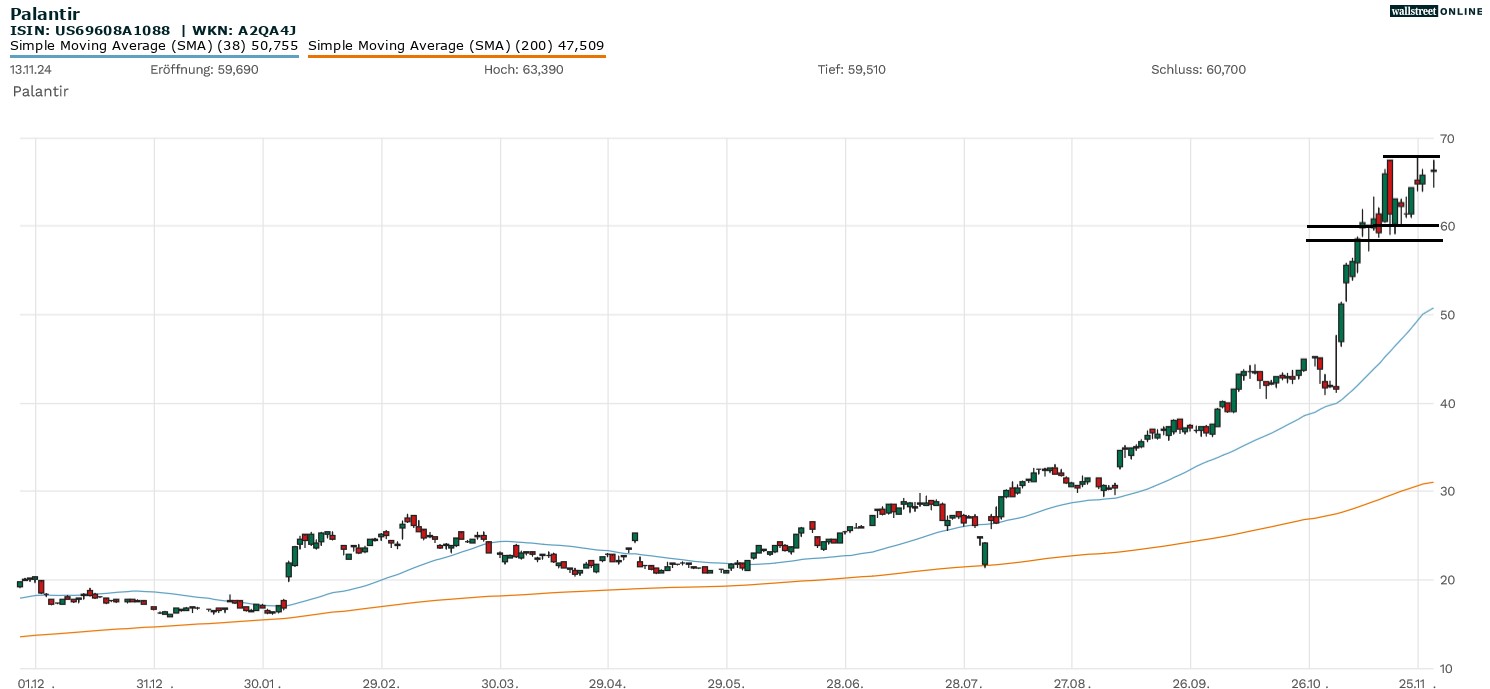This screenshot has height=689, width=1490.
Task: Click the long green candle at the August low
Action: click(x=984, y=554)
